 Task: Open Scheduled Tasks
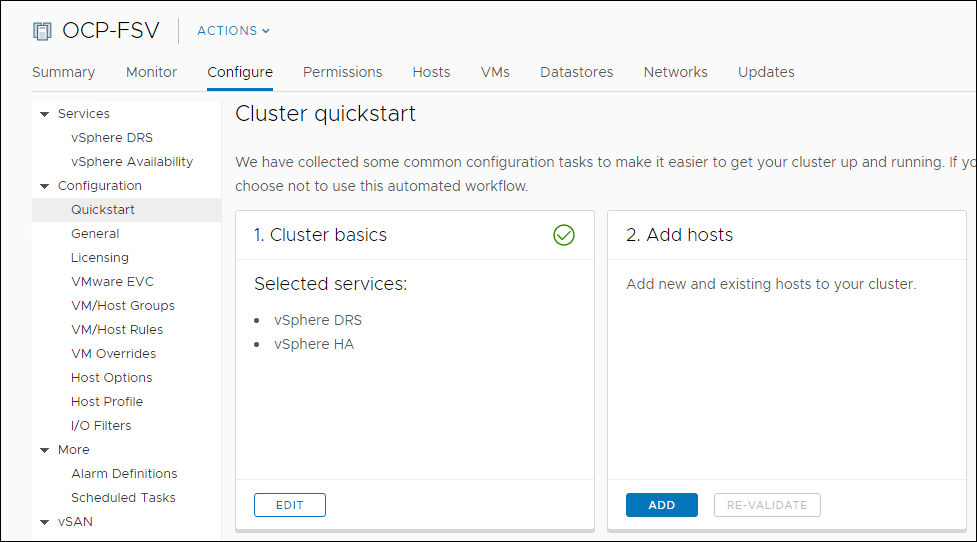pyautogui.click(x=123, y=498)
